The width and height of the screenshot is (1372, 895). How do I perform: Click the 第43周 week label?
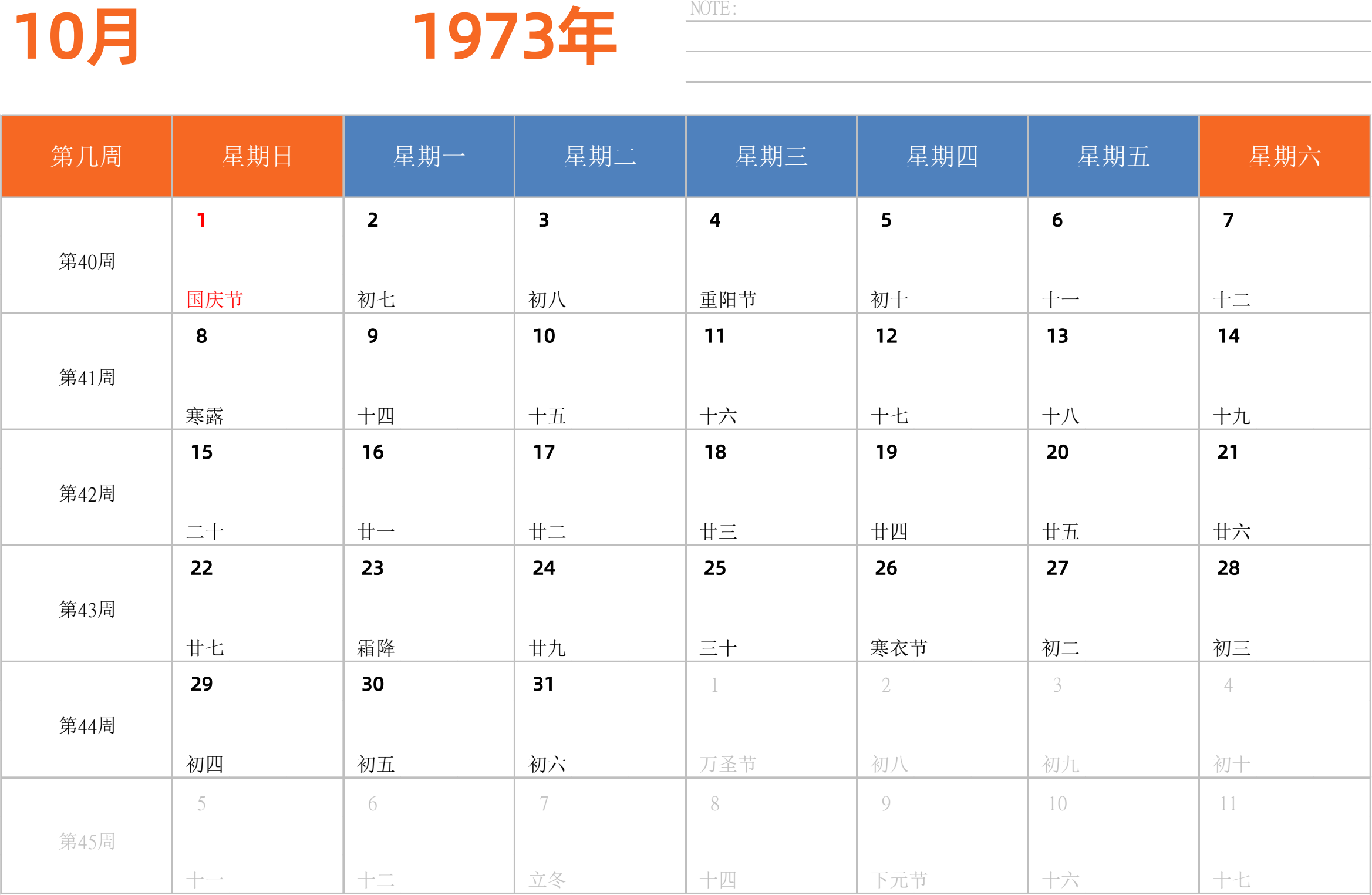tap(87, 610)
